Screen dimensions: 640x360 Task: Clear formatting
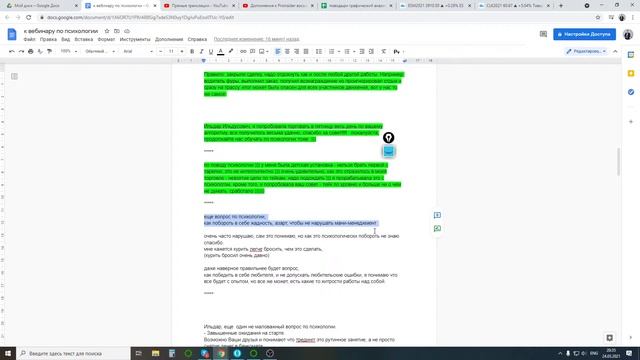click(x=384, y=51)
